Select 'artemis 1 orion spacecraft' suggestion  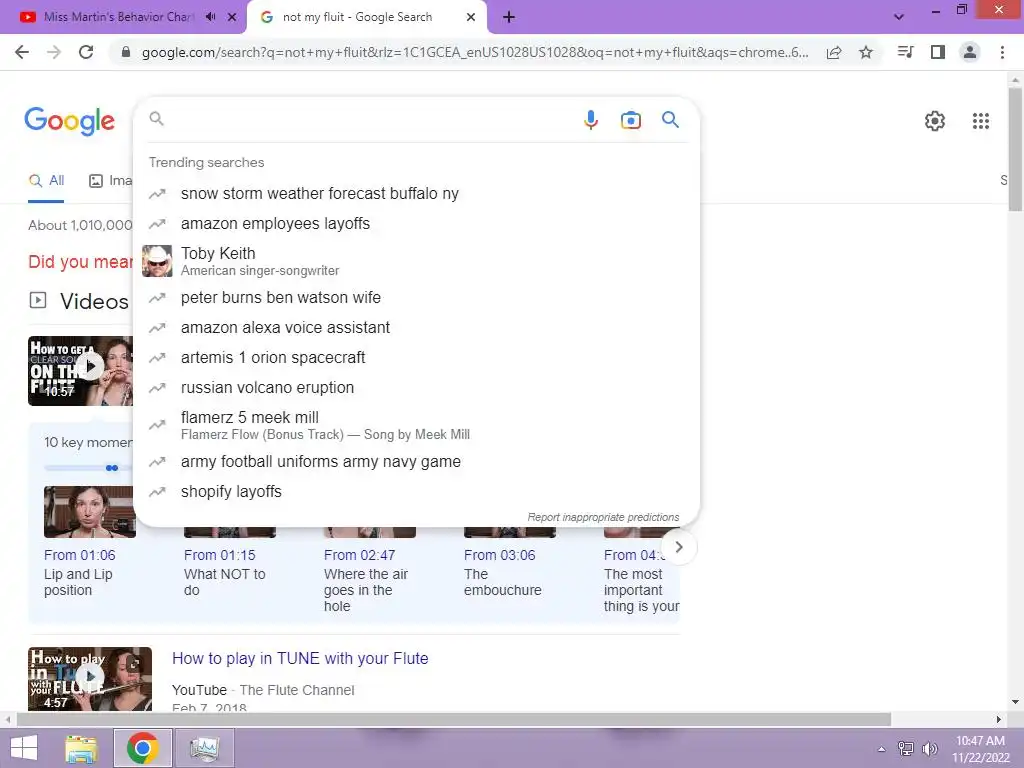click(416, 357)
